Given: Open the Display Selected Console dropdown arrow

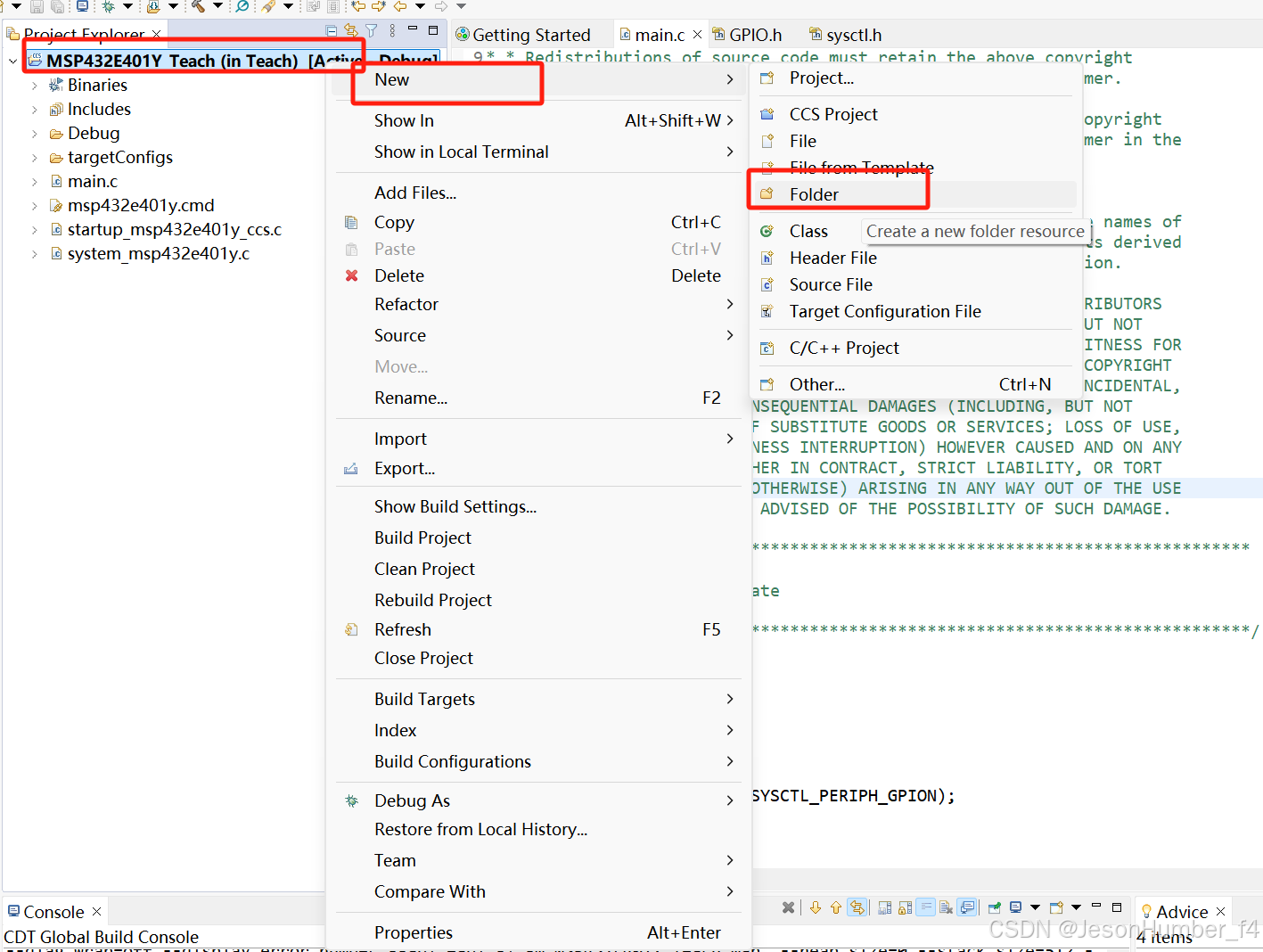Looking at the screenshot, I should 1035,907.
